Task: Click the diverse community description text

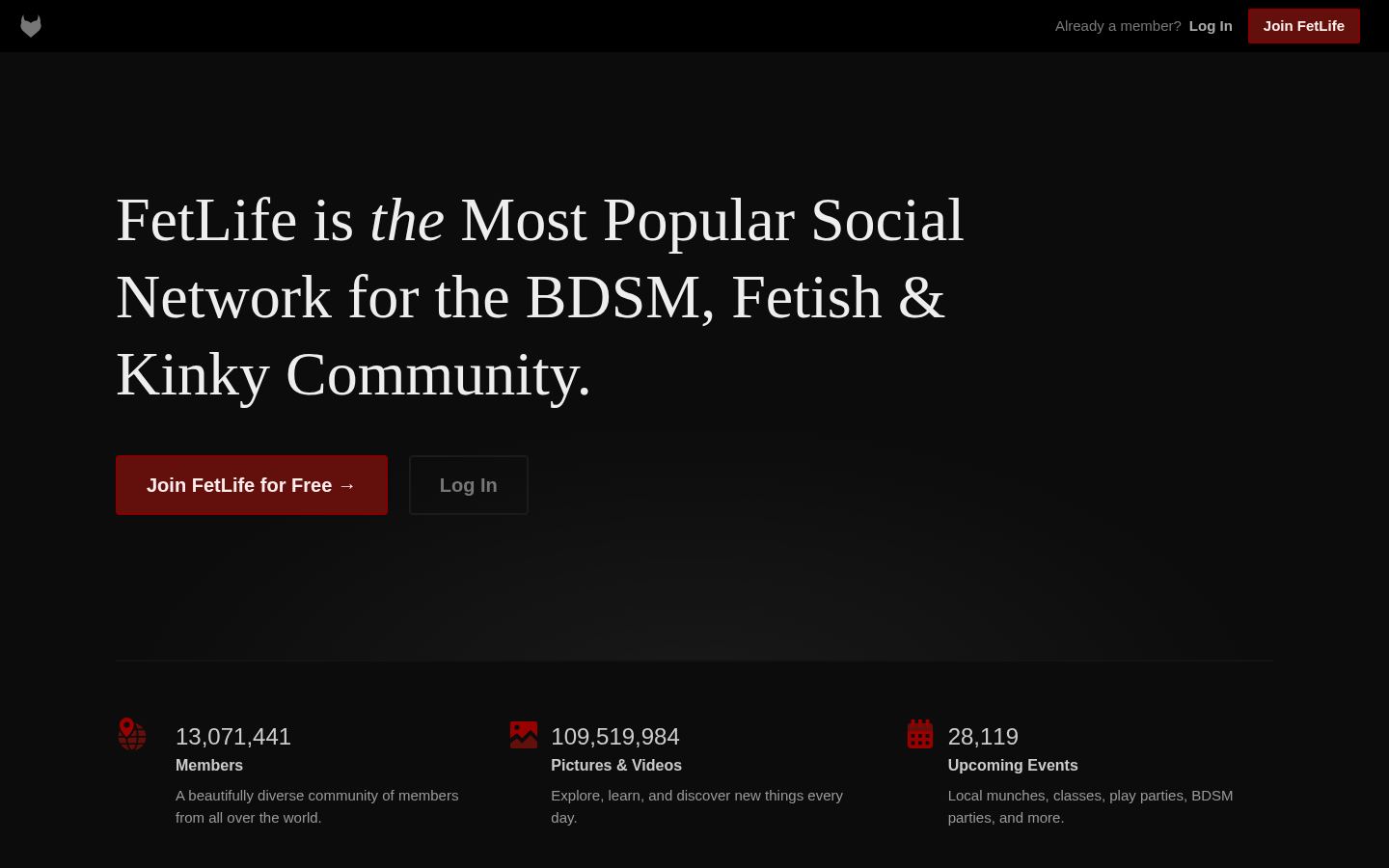Action: coord(317,806)
